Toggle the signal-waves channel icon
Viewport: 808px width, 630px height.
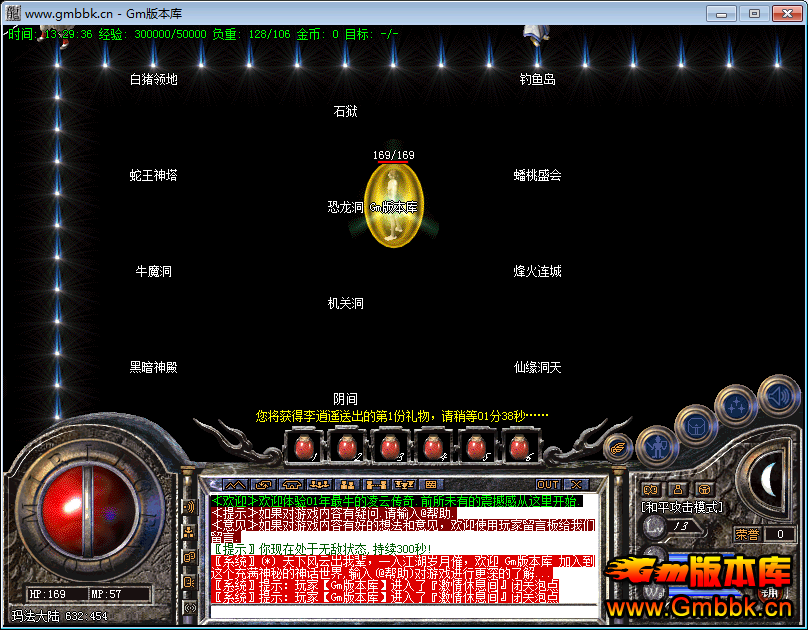(x=189, y=608)
